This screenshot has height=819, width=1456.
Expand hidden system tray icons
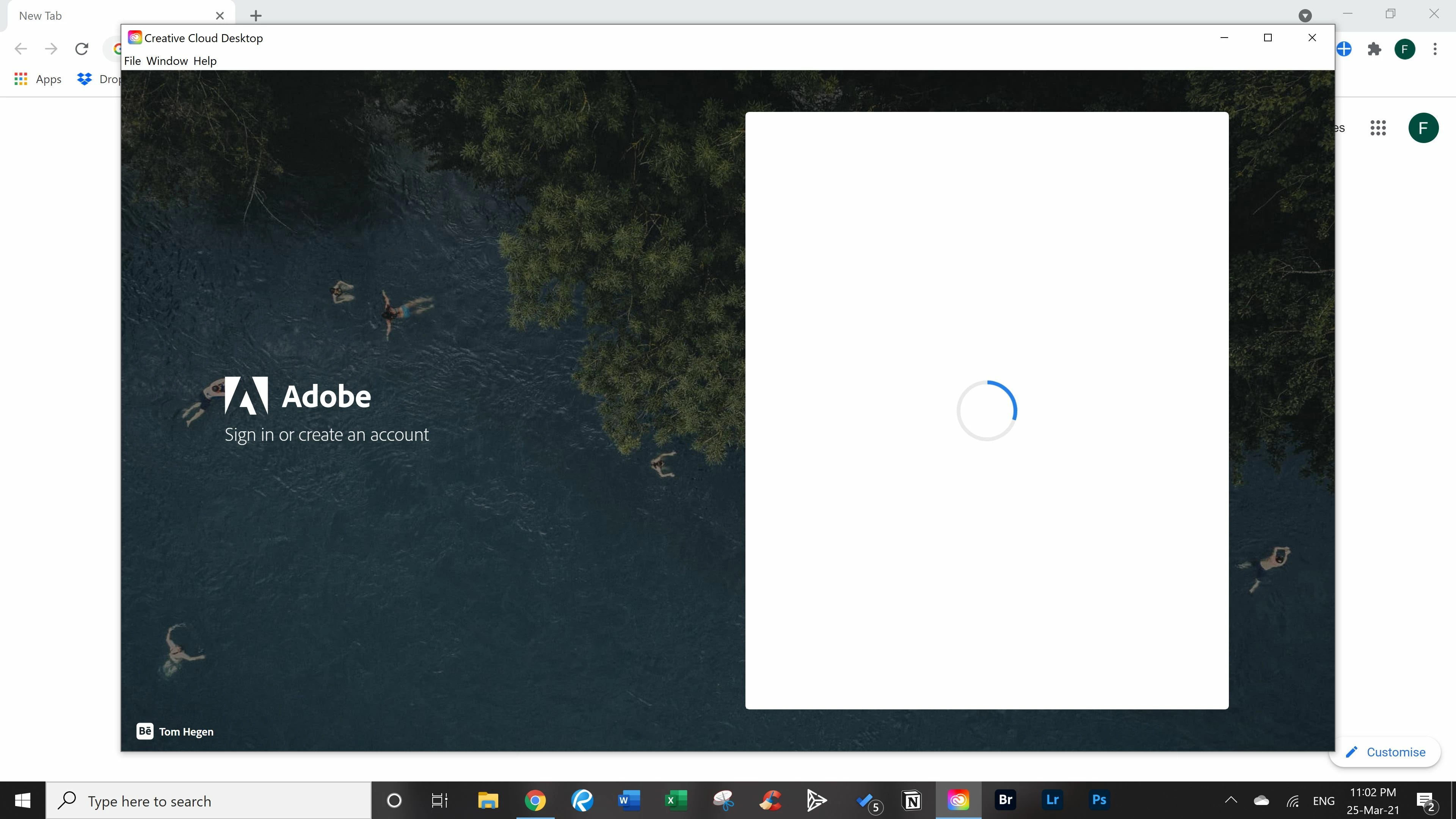coord(1230,800)
